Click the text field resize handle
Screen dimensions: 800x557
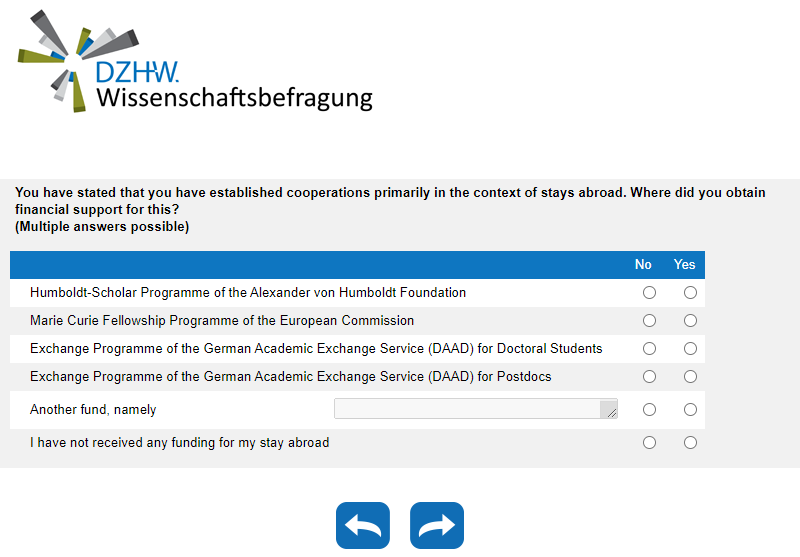coord(611,411)
